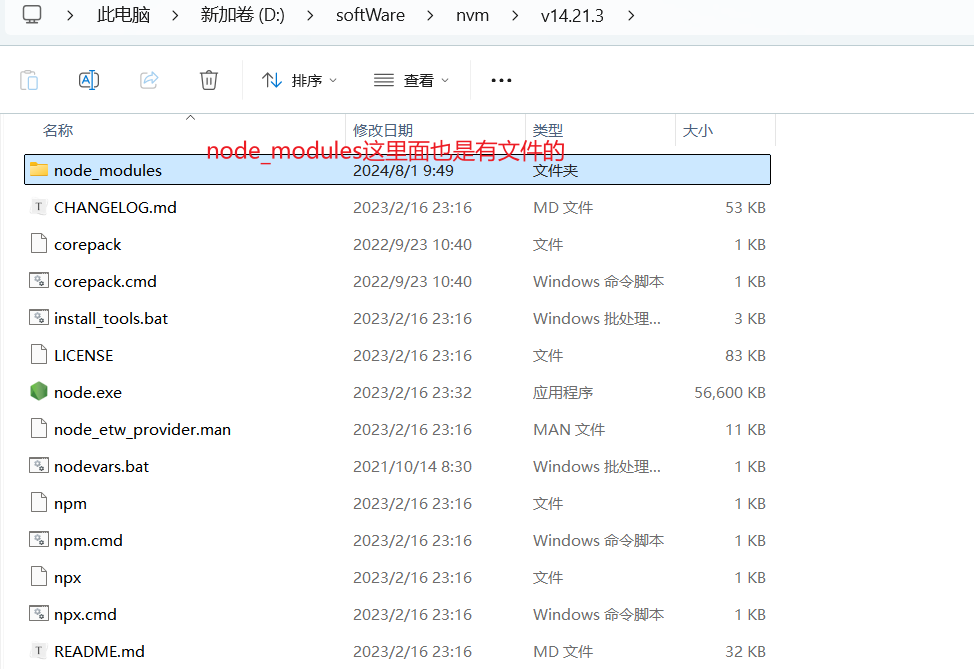Sort by the 修改日期 column header
This screenshot has width=974, height=669.
pyautogui.click(x=382, y=130)
